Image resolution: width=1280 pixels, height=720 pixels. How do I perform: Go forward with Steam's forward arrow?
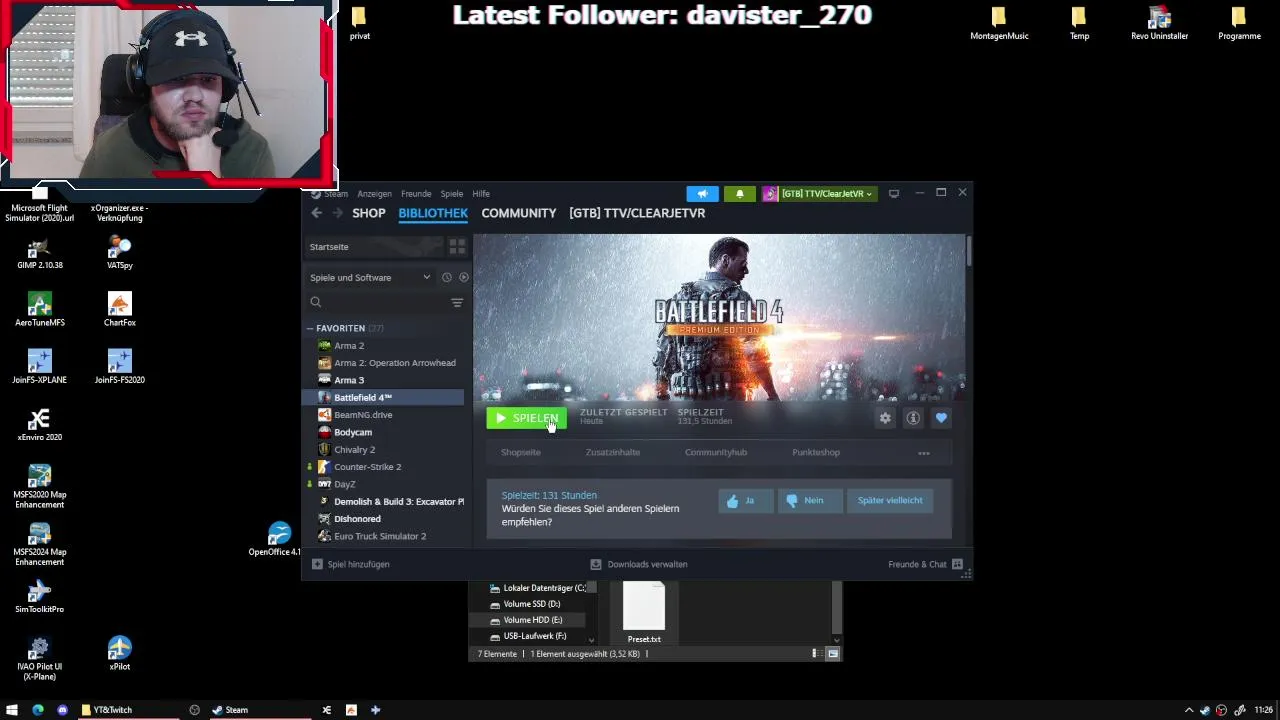337,213
